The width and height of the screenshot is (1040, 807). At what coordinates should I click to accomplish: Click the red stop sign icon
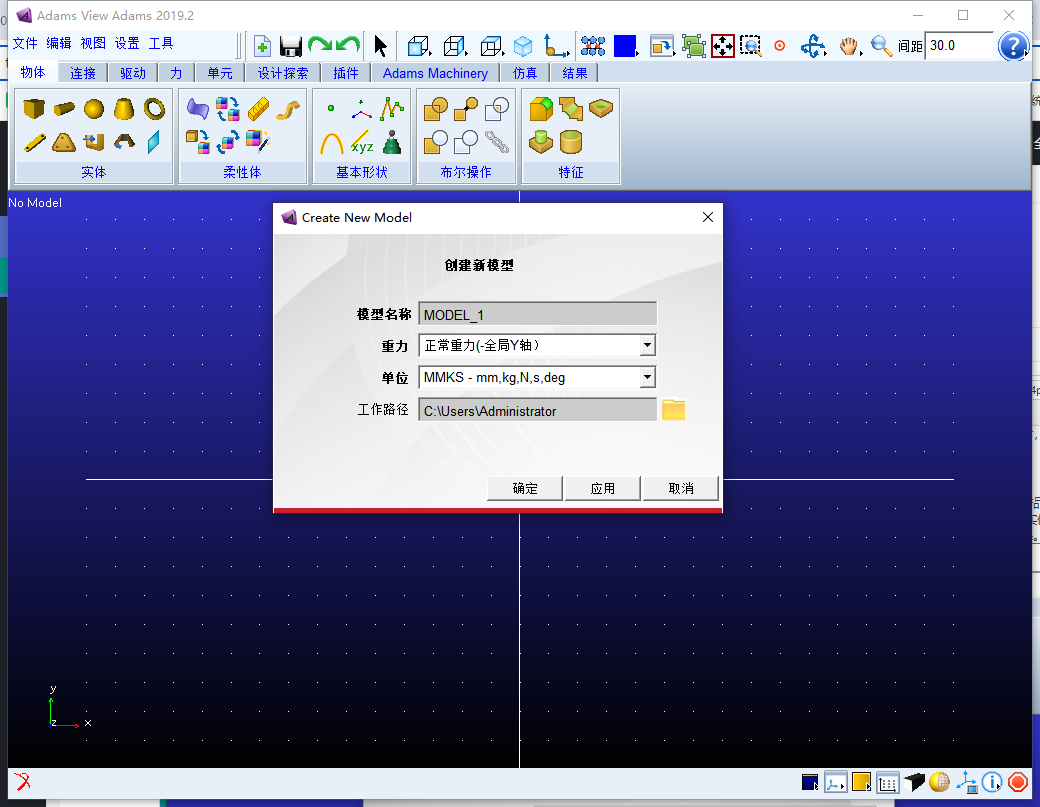(x=1017, y=783)
